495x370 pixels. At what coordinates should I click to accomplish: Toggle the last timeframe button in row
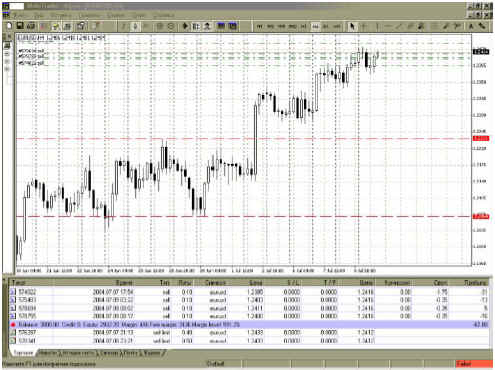(x=337, y=26)
